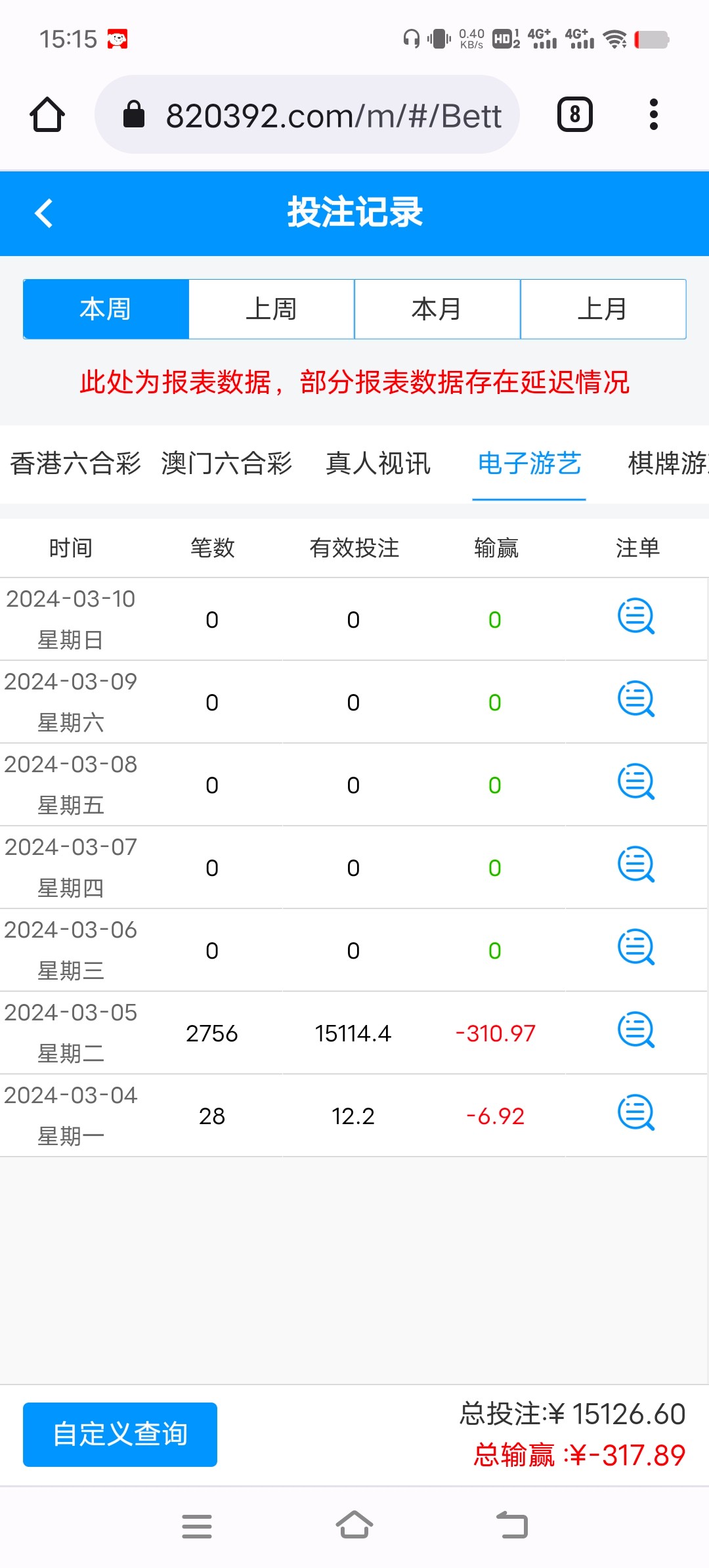Image resolution: width=709 pixels, height=1568 pixels.
Task: Select the 本周 period filter
Action: click(106, 309)
